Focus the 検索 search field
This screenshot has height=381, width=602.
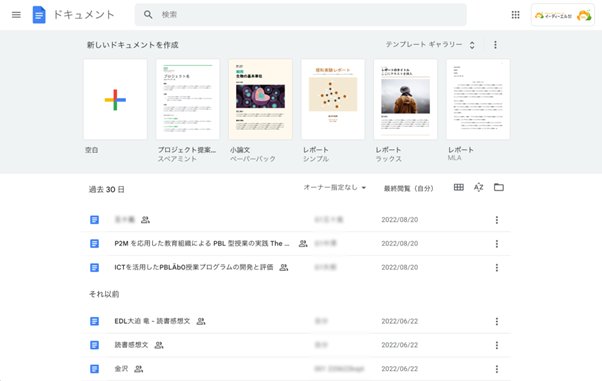coord(300,15)
